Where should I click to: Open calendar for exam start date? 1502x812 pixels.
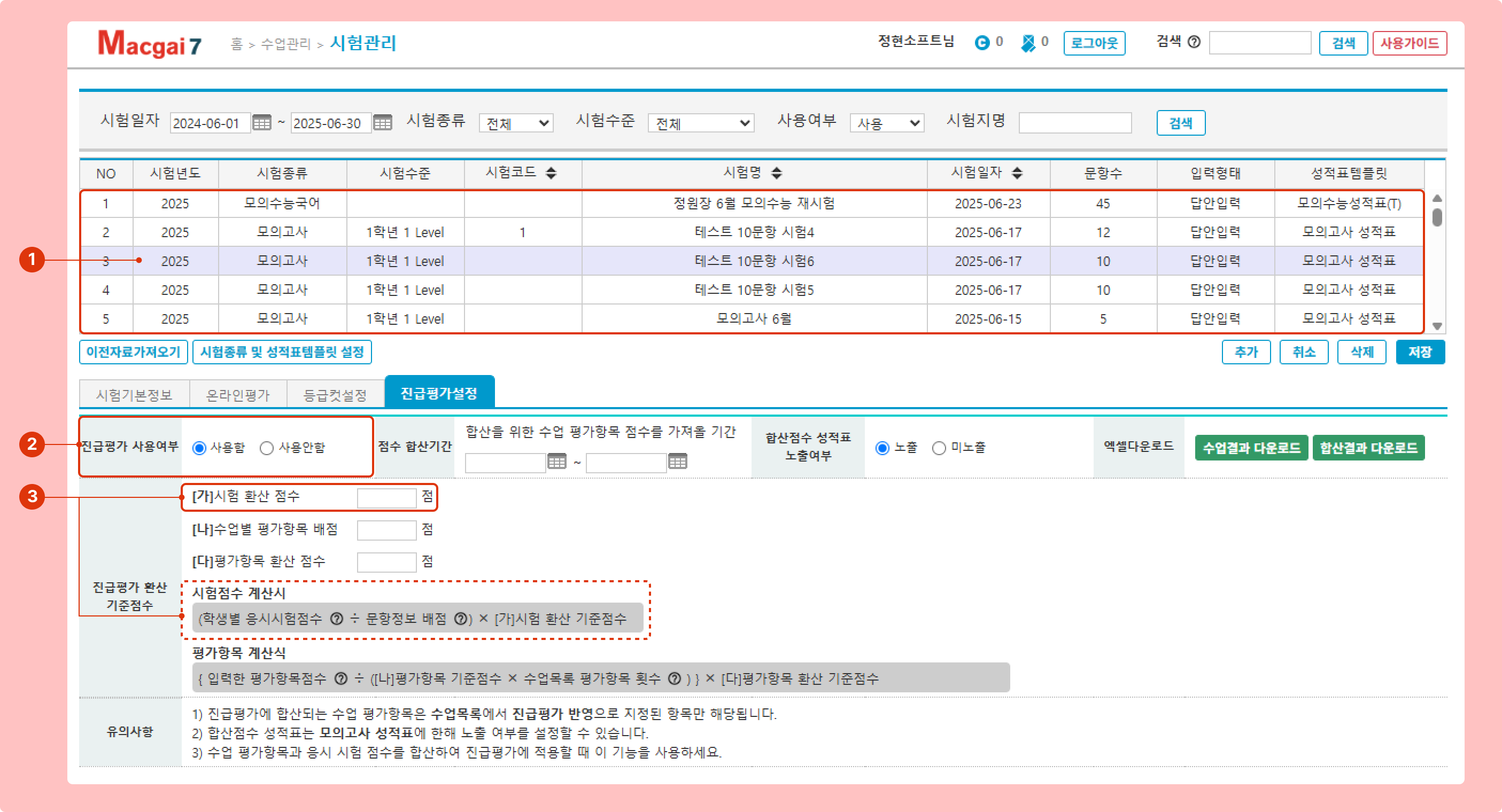click(261, 123)
